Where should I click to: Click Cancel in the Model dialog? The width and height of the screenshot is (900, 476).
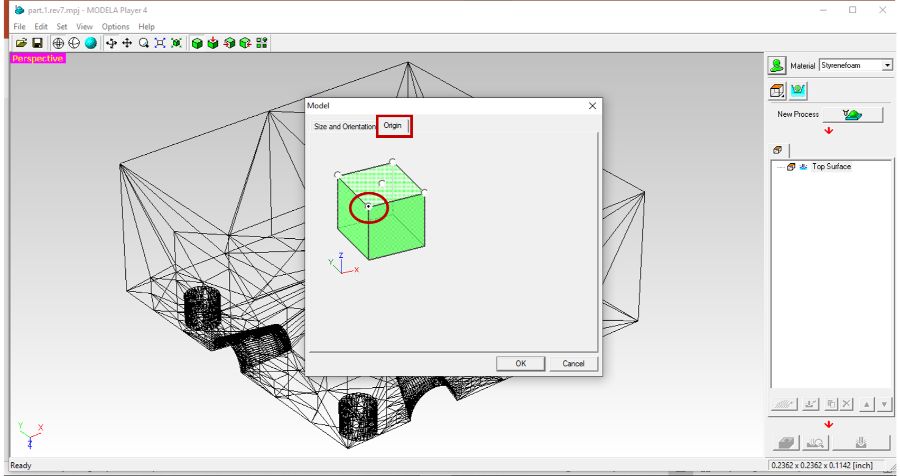click(573, 363)
